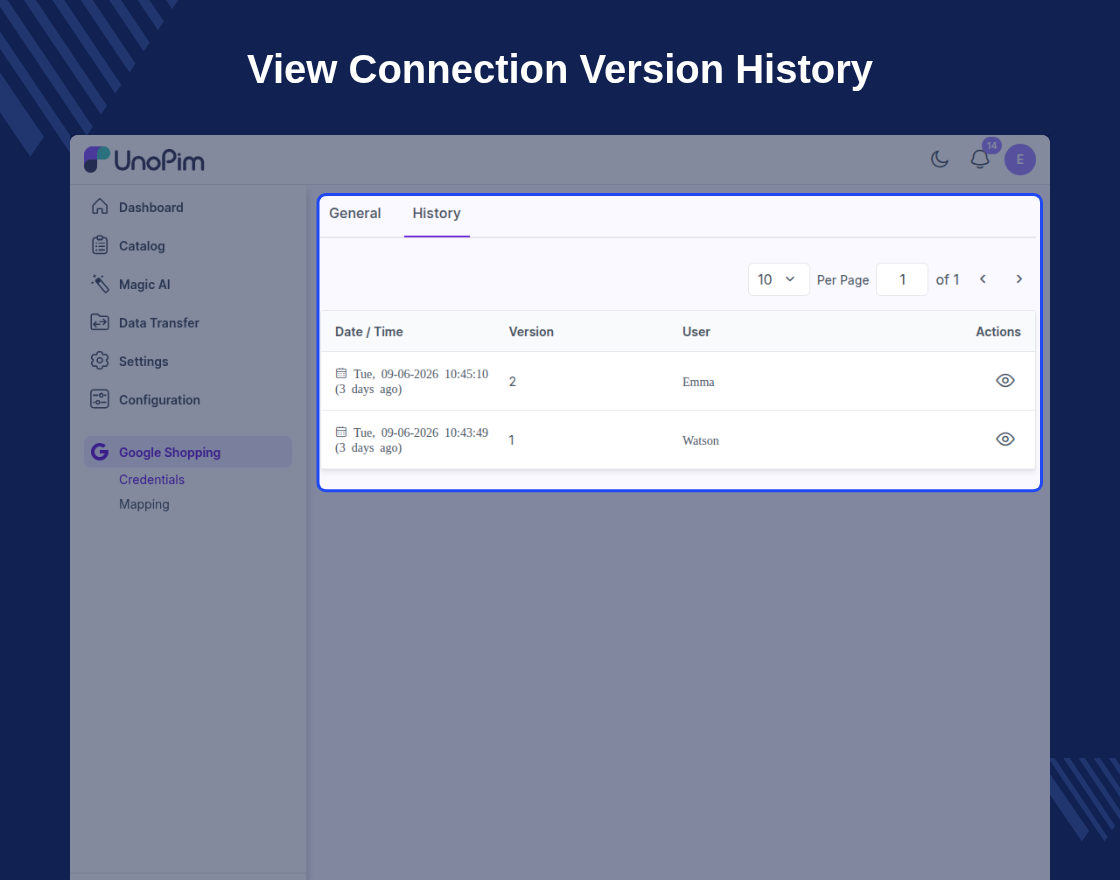Go to next page arrow
The height and width of the screenshot is (880, 1120).
point(1019,279)
